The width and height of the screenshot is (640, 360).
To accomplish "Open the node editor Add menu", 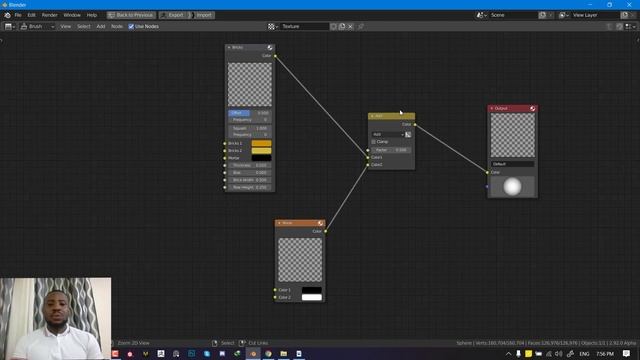I will tap(101, 27).
